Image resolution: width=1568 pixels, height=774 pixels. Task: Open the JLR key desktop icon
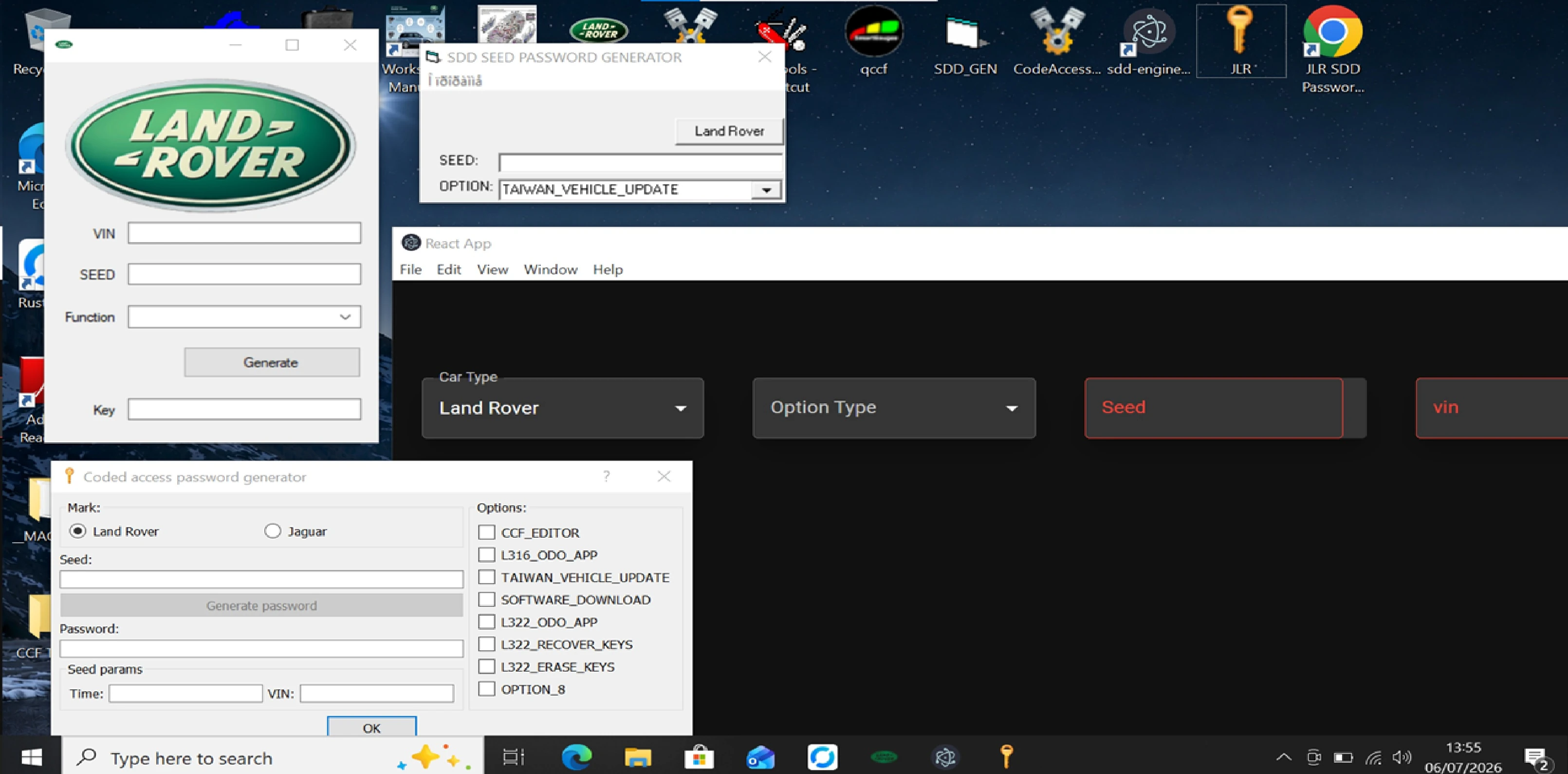coord(1241,41)
